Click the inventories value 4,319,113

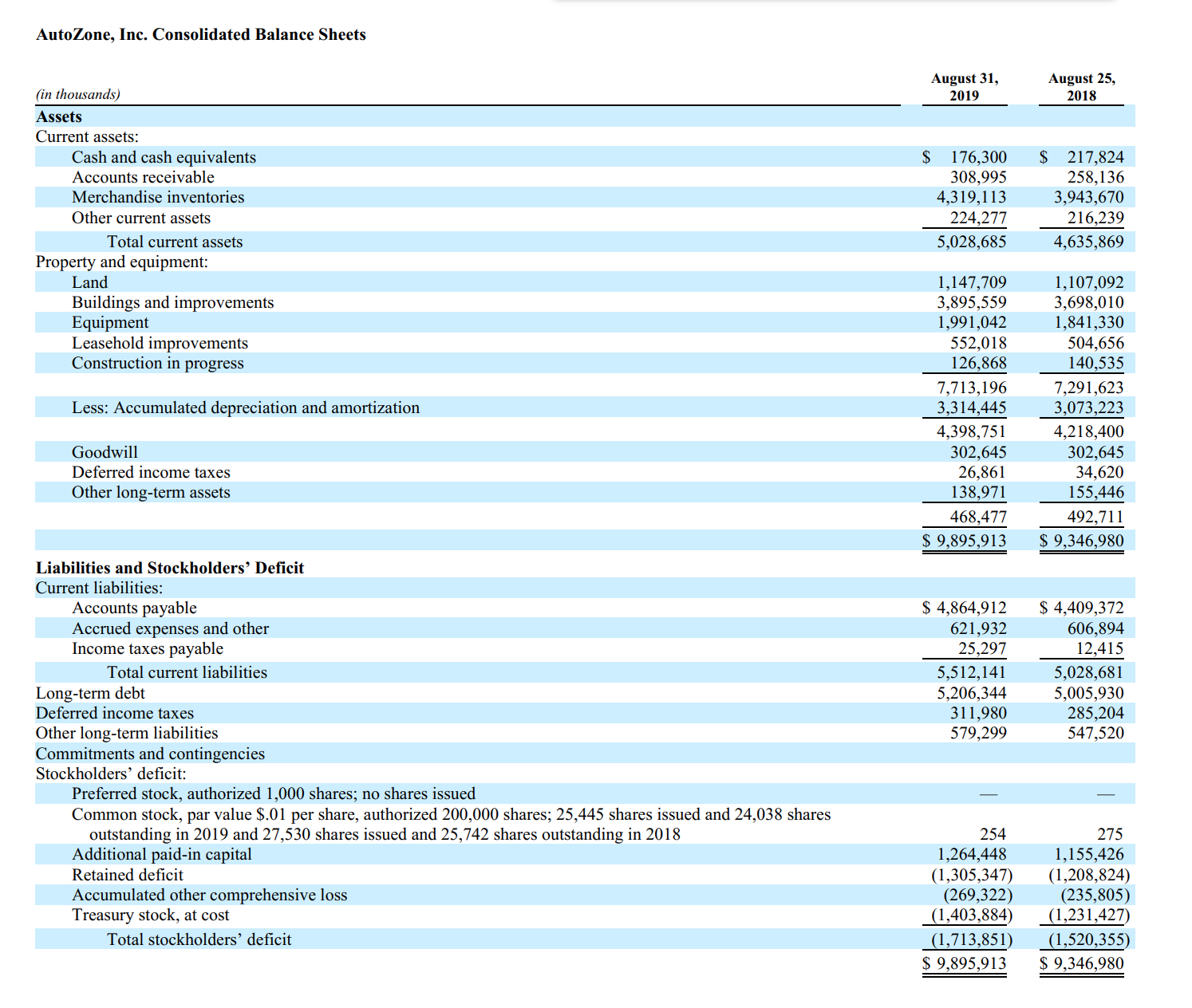point(972,197)
